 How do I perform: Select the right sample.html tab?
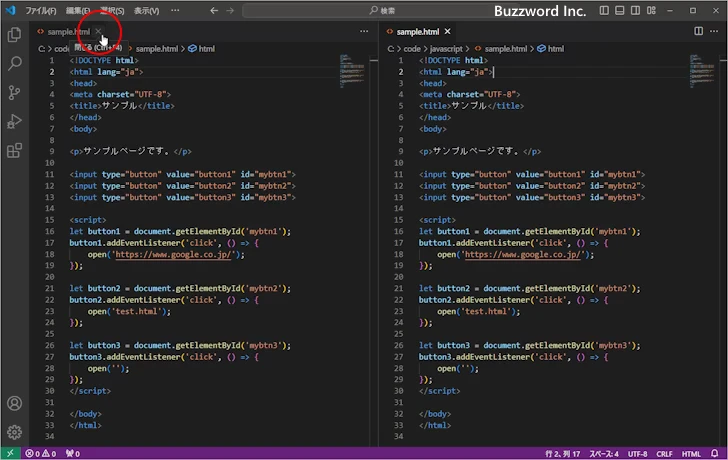[417, 31]
